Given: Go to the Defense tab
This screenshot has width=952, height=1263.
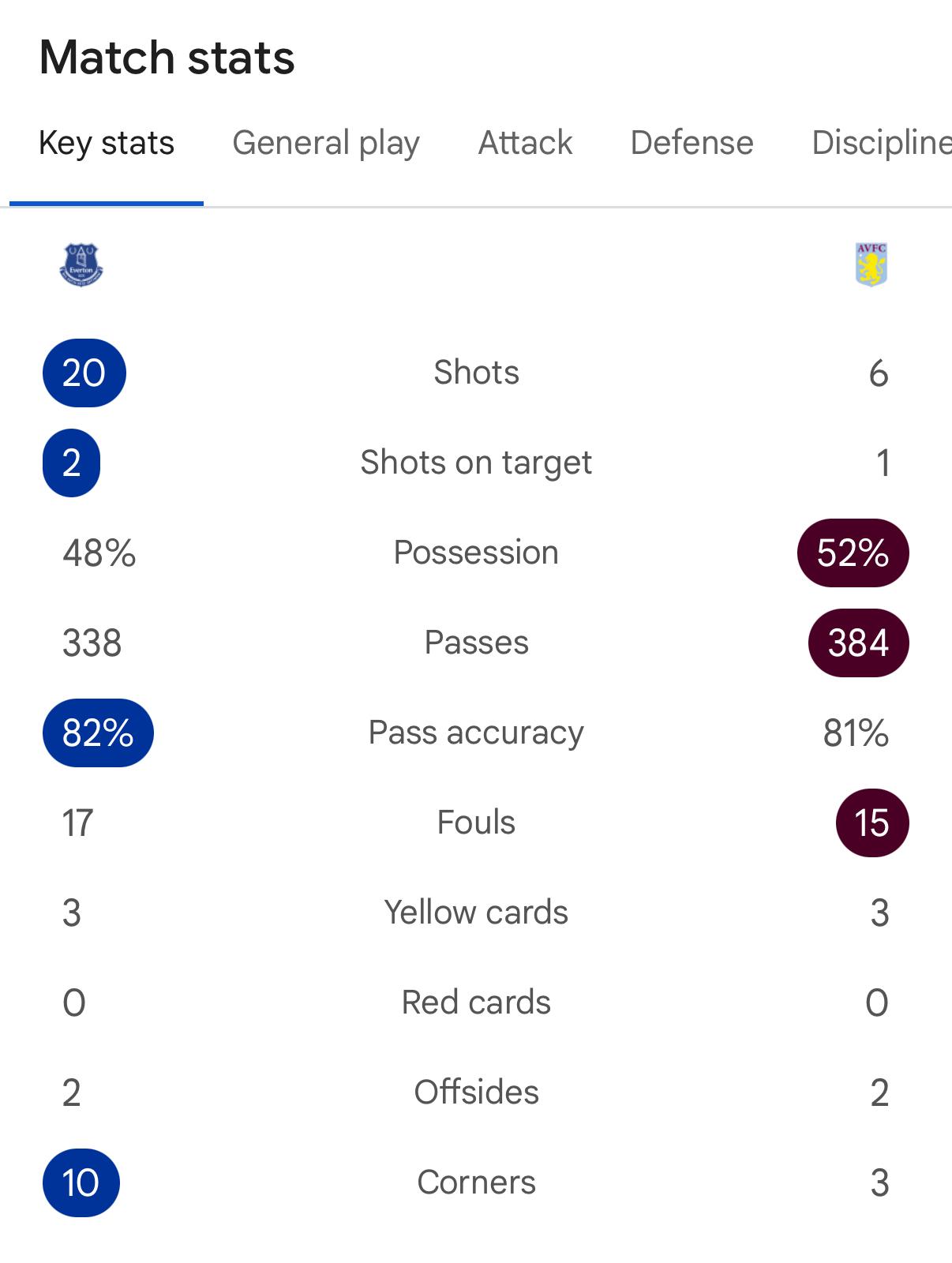Looking at the screenshot, I should (x=692, y=144).
